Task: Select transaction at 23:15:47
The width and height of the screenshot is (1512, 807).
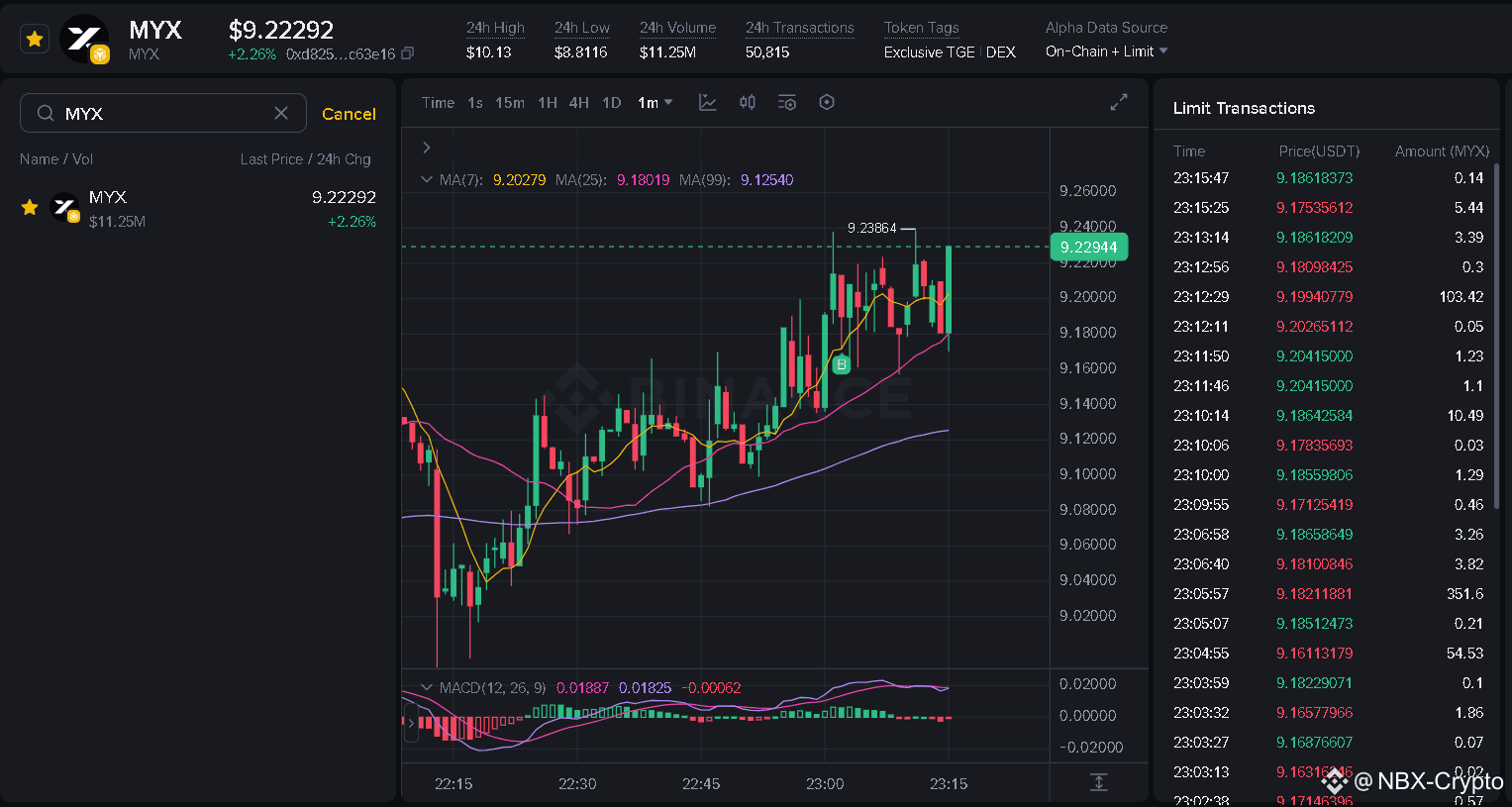Action: tap(1328, 178)
